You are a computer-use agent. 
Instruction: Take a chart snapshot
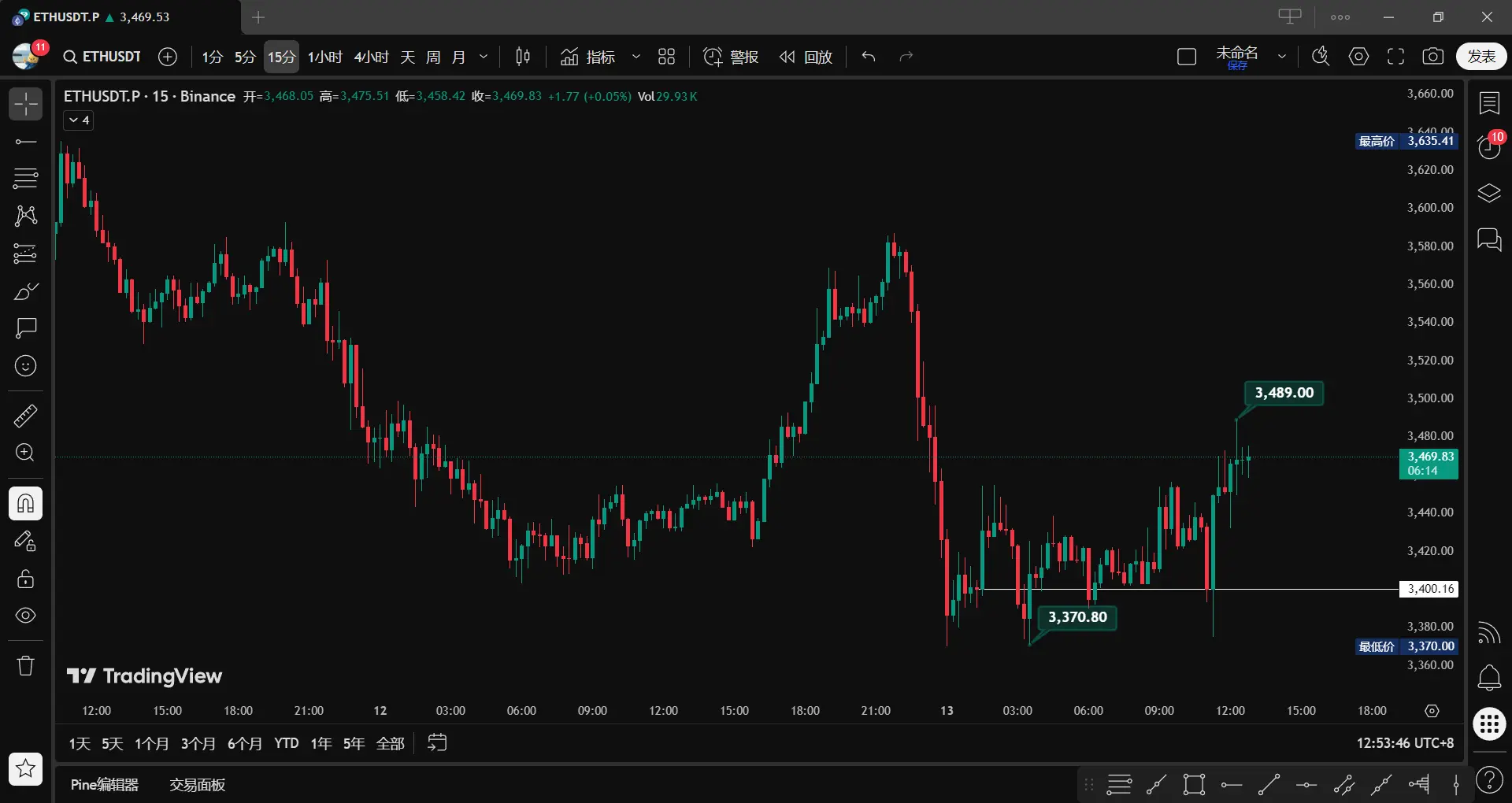click(x=1433, y=57)
